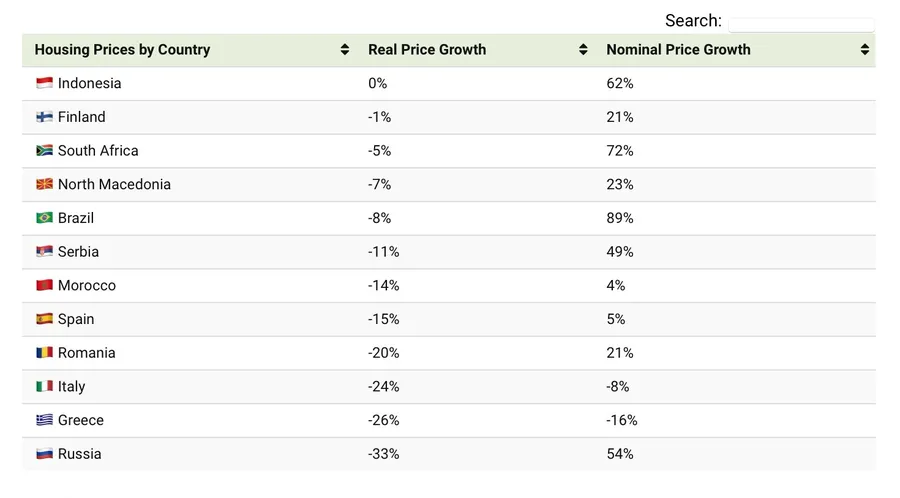Click Brazil's 89% nominal growth cell
Viewport: 900px width, 498px height.
[620, 218]
